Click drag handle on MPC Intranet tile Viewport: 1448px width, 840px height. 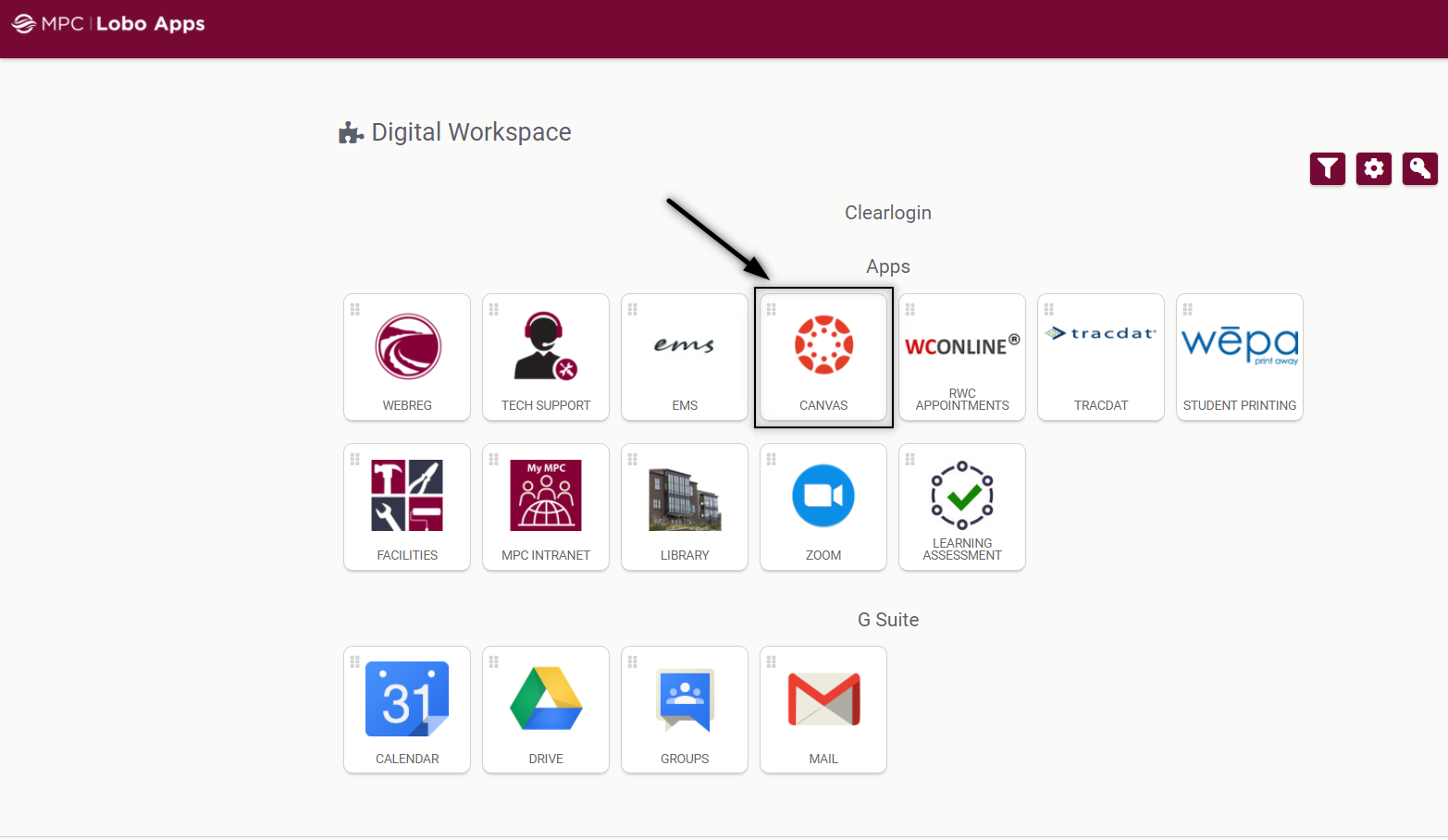click(x=494, y=459)
